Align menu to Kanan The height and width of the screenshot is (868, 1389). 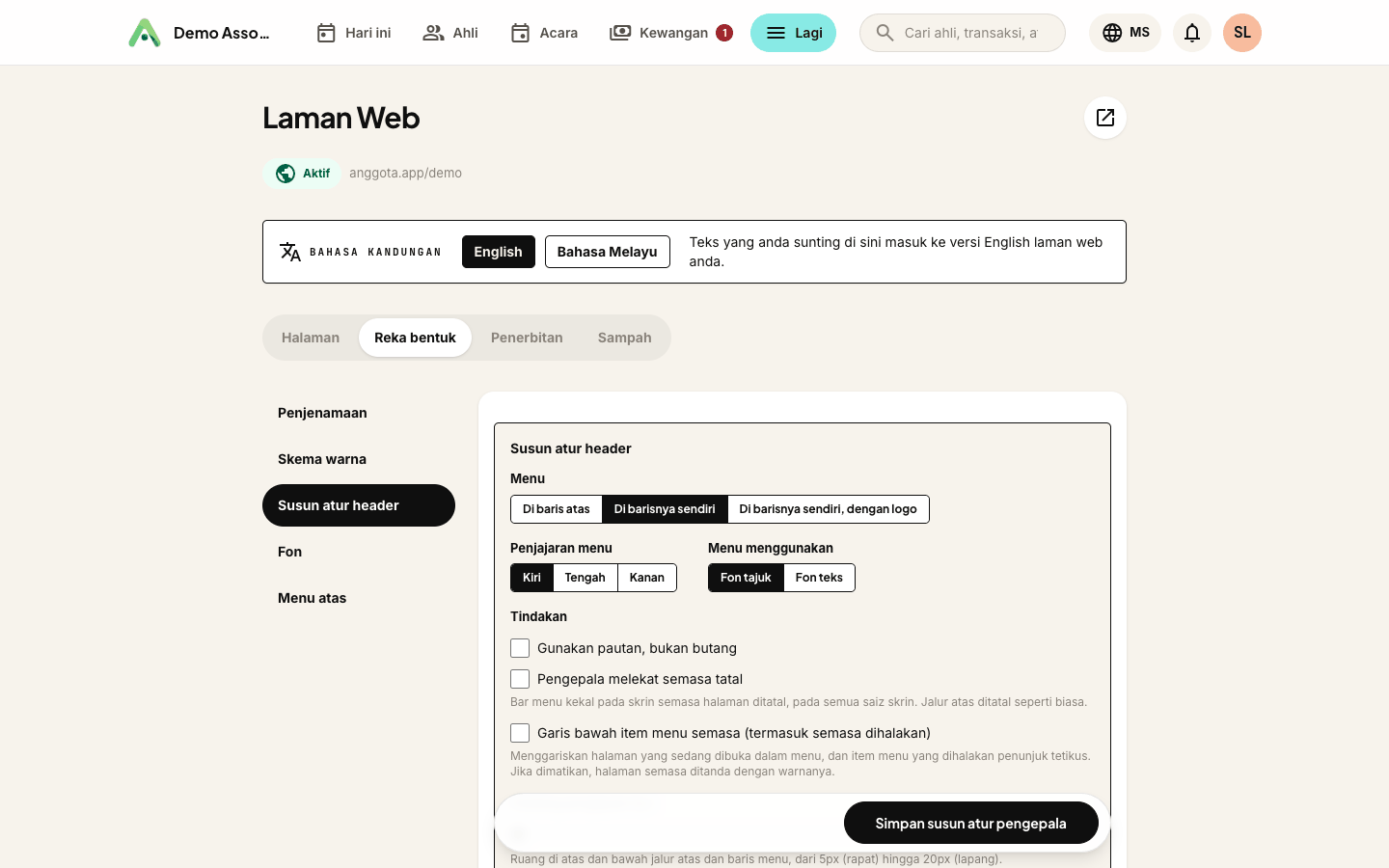pos(647,578)
